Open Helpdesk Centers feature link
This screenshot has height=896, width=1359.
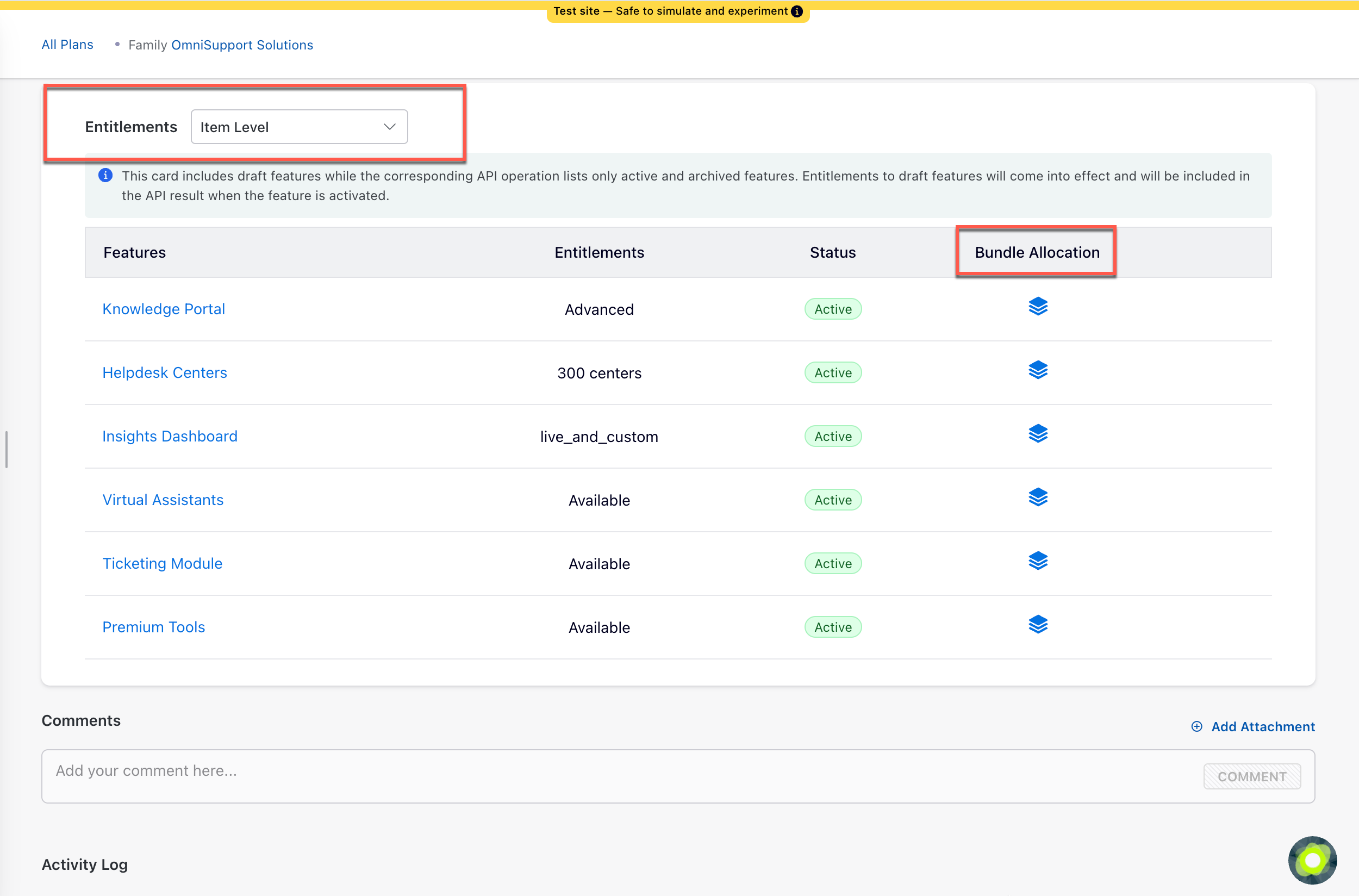tap(165, 372)
